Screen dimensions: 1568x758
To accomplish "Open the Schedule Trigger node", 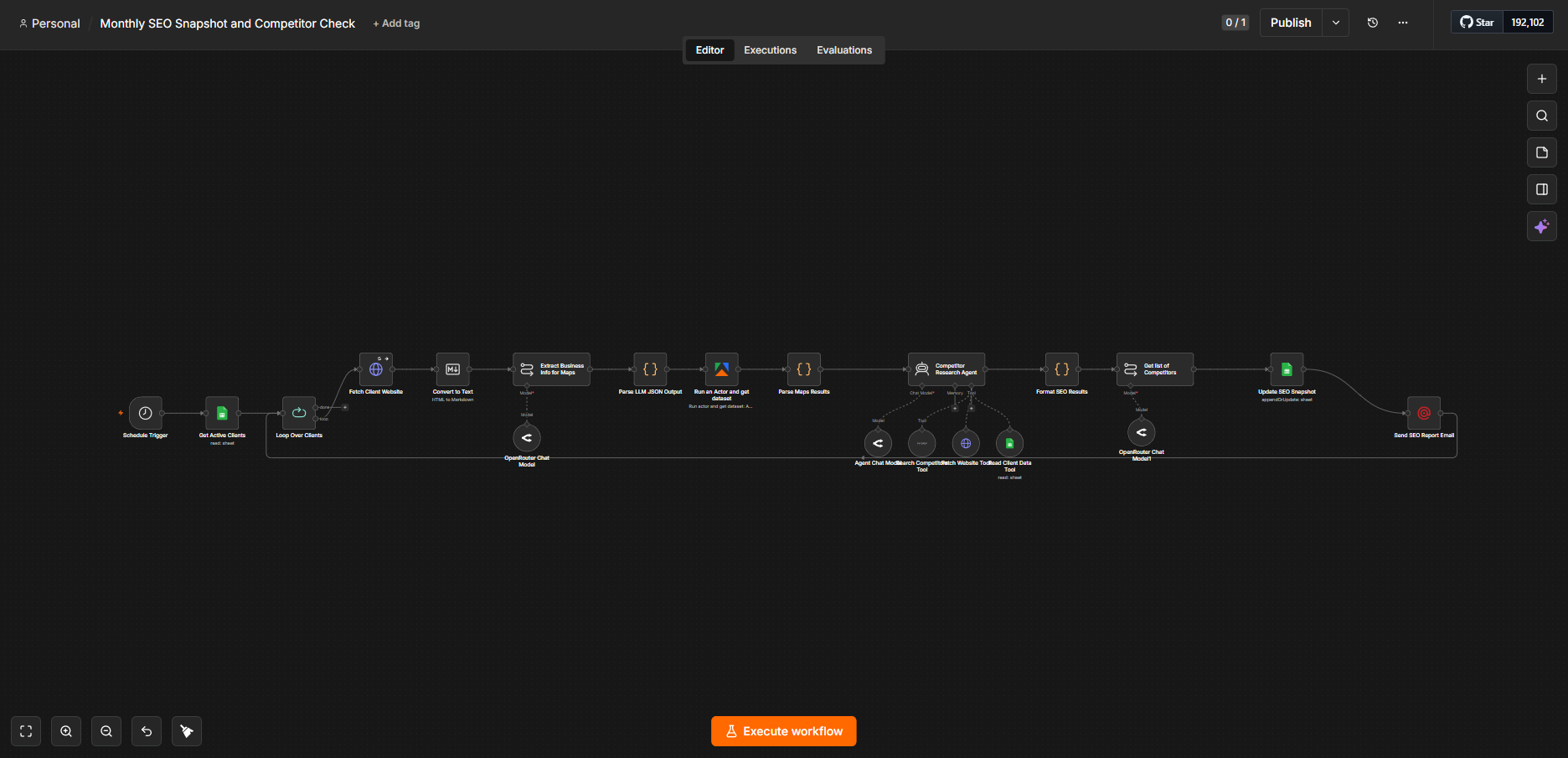I will pos(145,413).
